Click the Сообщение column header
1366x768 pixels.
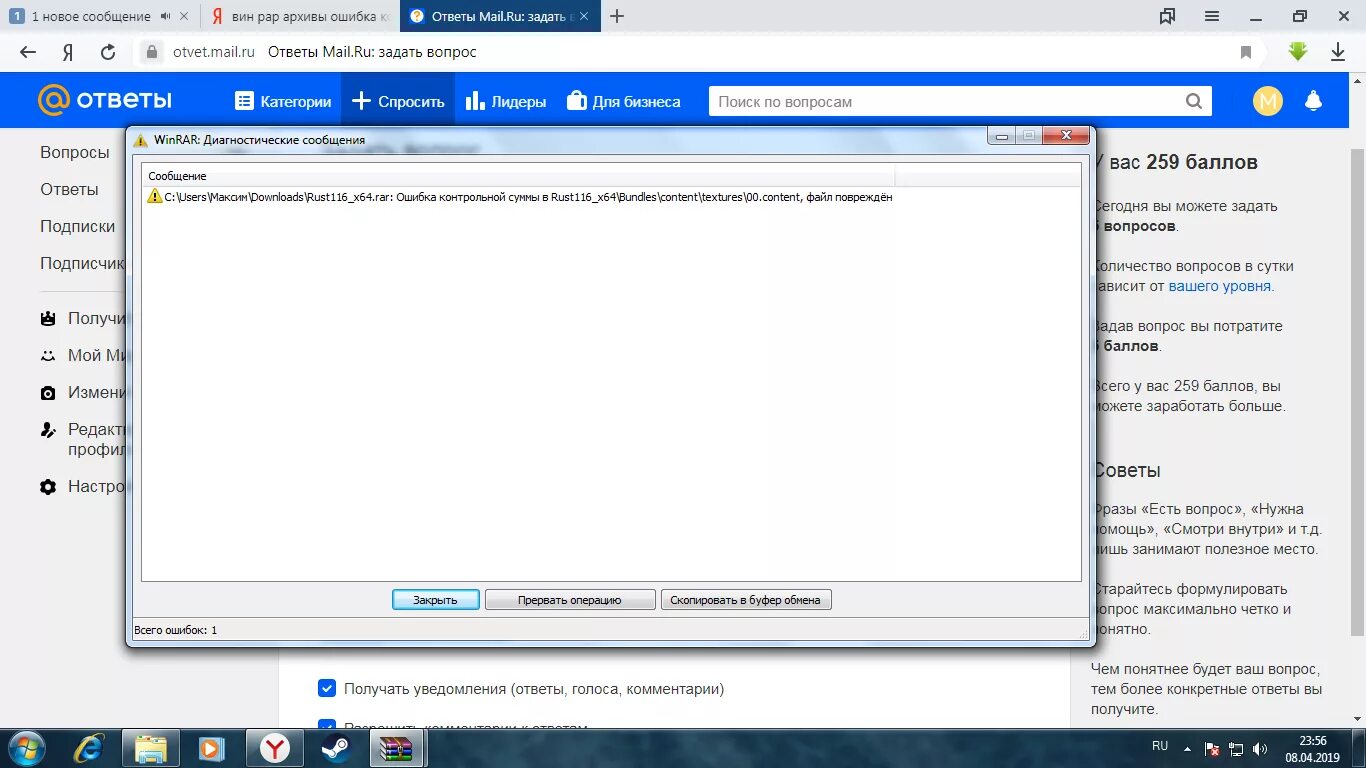518,175
